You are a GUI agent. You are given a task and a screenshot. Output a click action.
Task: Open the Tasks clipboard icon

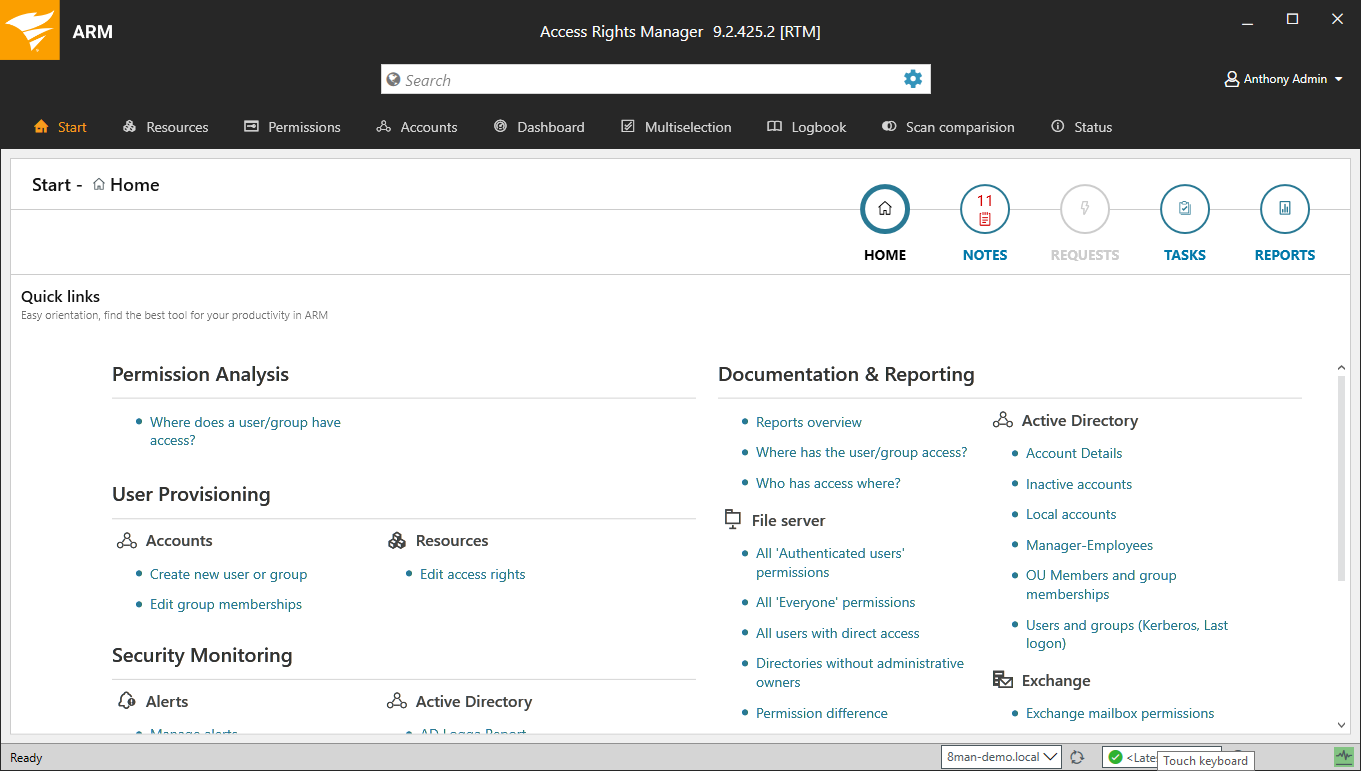(x=1184, y=210)
